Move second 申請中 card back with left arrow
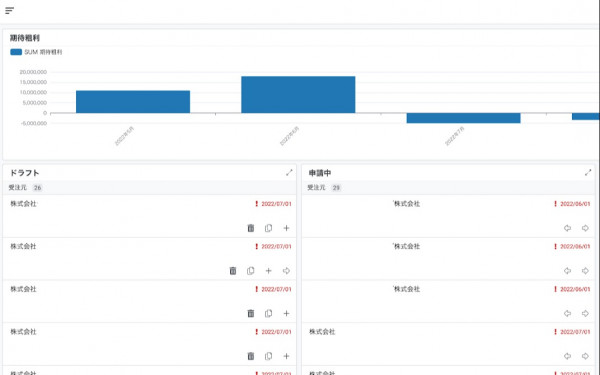 point(567,271)
